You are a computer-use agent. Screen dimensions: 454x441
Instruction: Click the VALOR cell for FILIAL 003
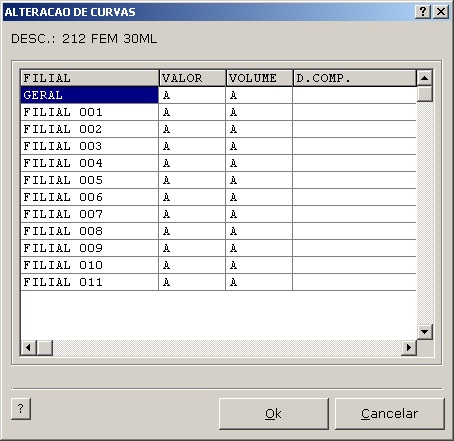pyautogui.click(x=192, y=146)
